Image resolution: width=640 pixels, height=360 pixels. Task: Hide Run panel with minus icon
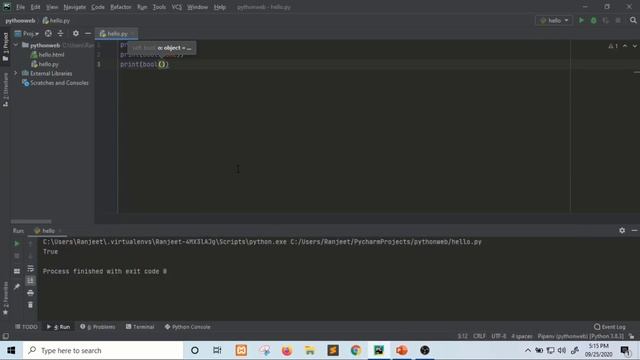pos(634,231)
